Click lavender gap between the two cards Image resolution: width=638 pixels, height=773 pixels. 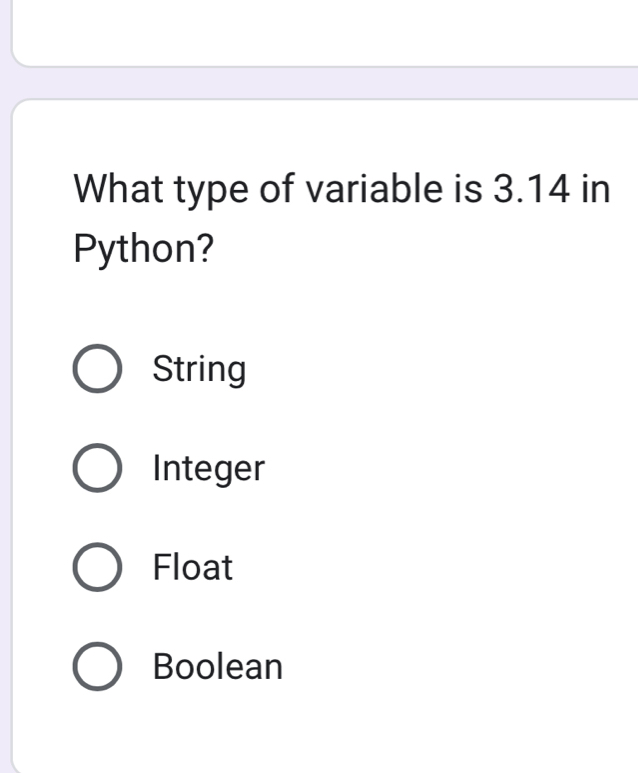point(320,83)
